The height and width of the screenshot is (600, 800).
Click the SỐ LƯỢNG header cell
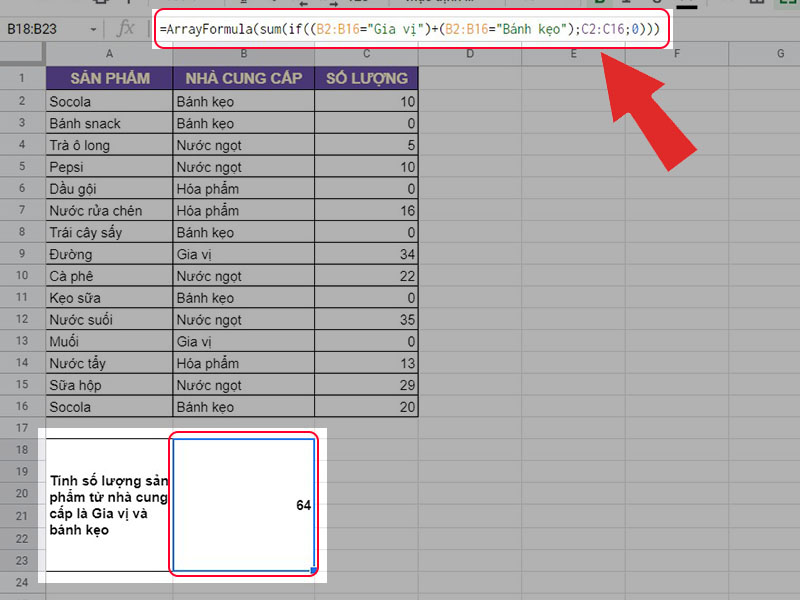click(x=366, y=78)
